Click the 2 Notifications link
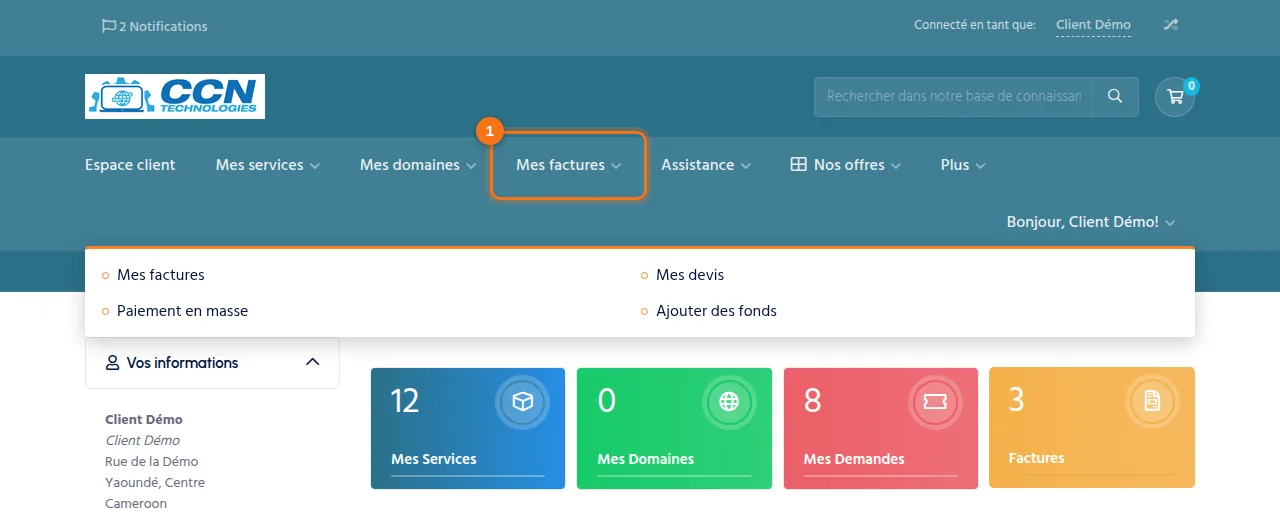Image resolution: width=1280 pixels, height=520 pixels. (x=155, y=26)
